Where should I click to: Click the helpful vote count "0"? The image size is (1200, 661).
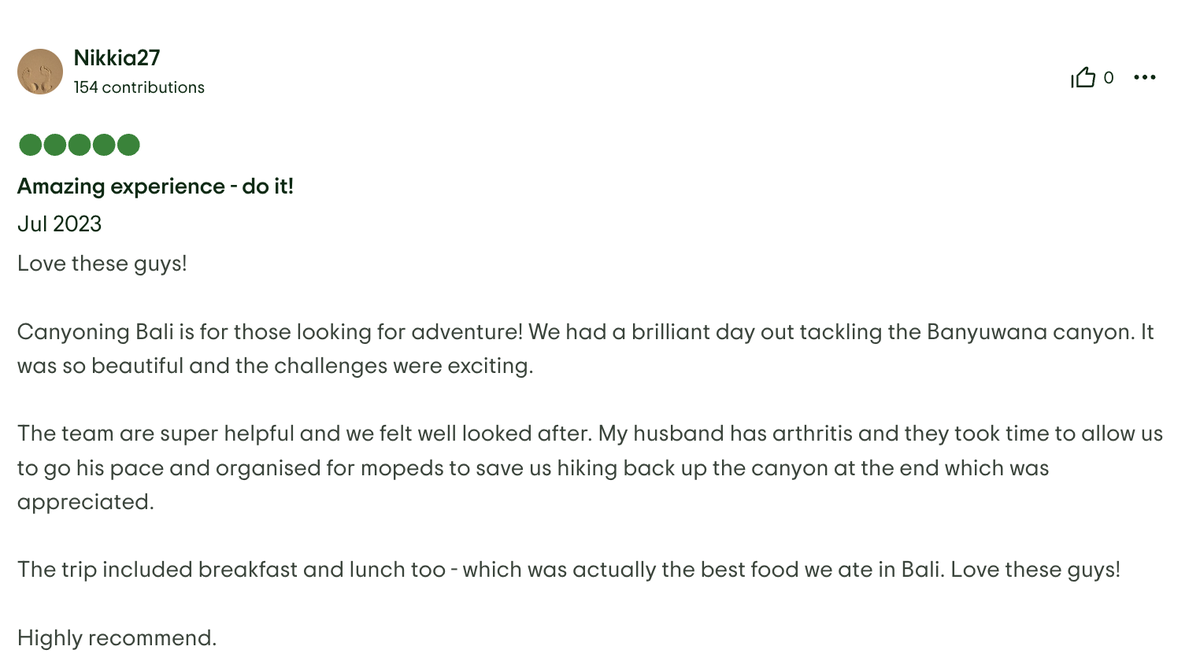(1108, 78)
